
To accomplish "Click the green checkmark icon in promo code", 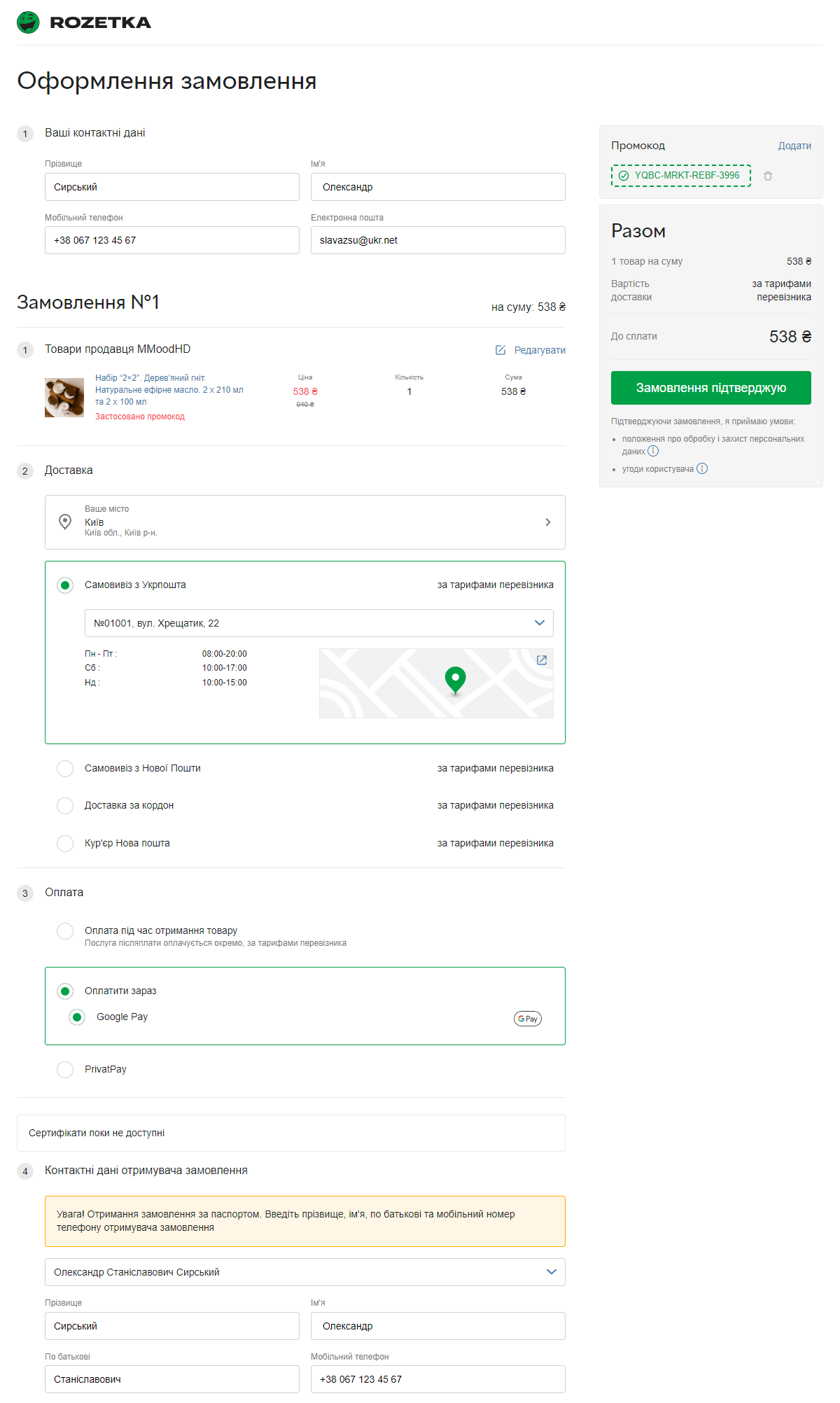I will (x=624, y=176).
